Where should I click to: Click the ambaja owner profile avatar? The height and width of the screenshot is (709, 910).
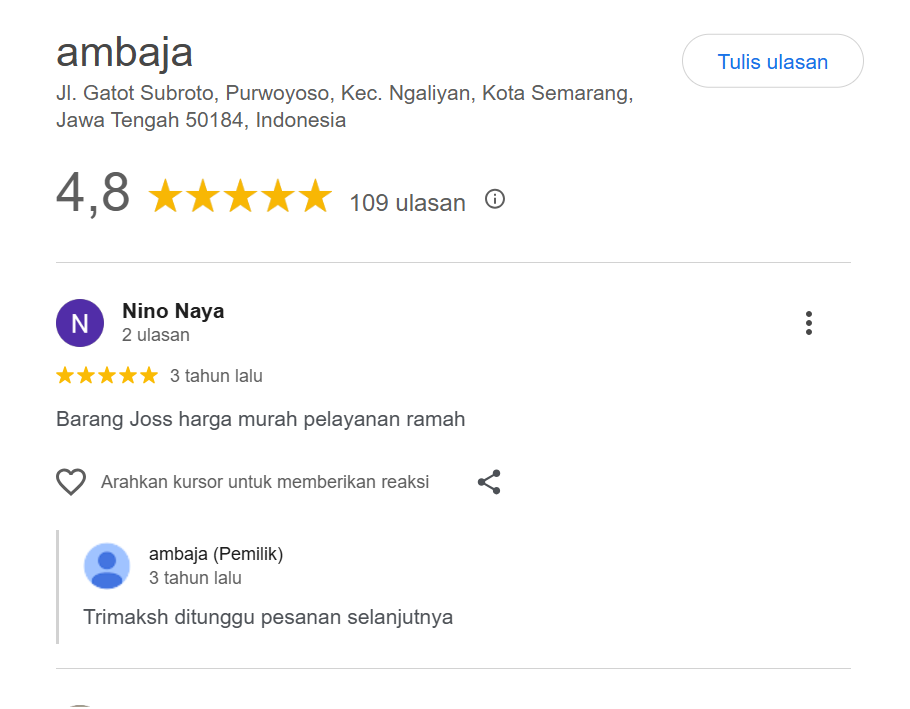107,566
